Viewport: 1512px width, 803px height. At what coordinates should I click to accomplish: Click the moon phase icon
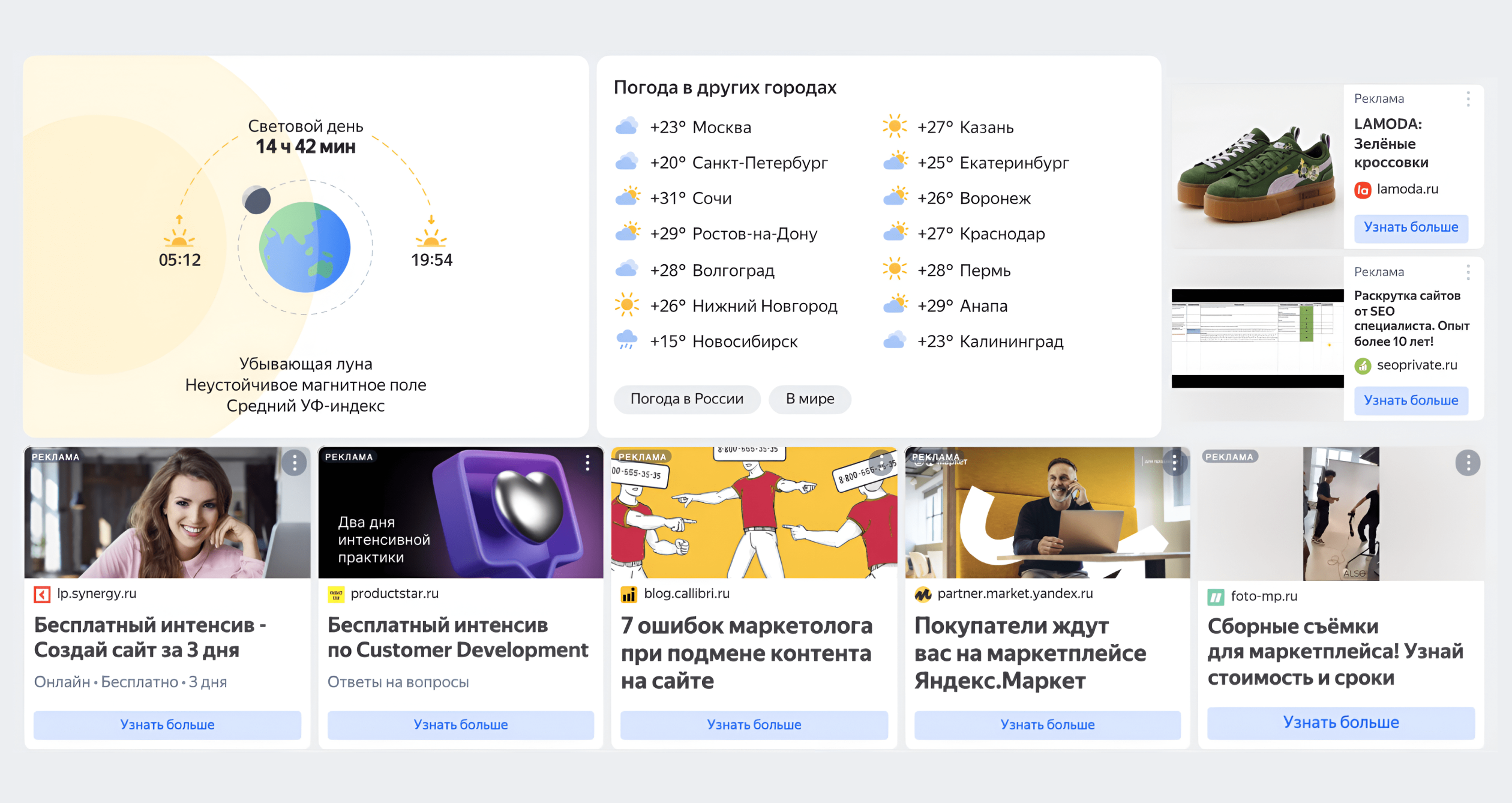257,200
